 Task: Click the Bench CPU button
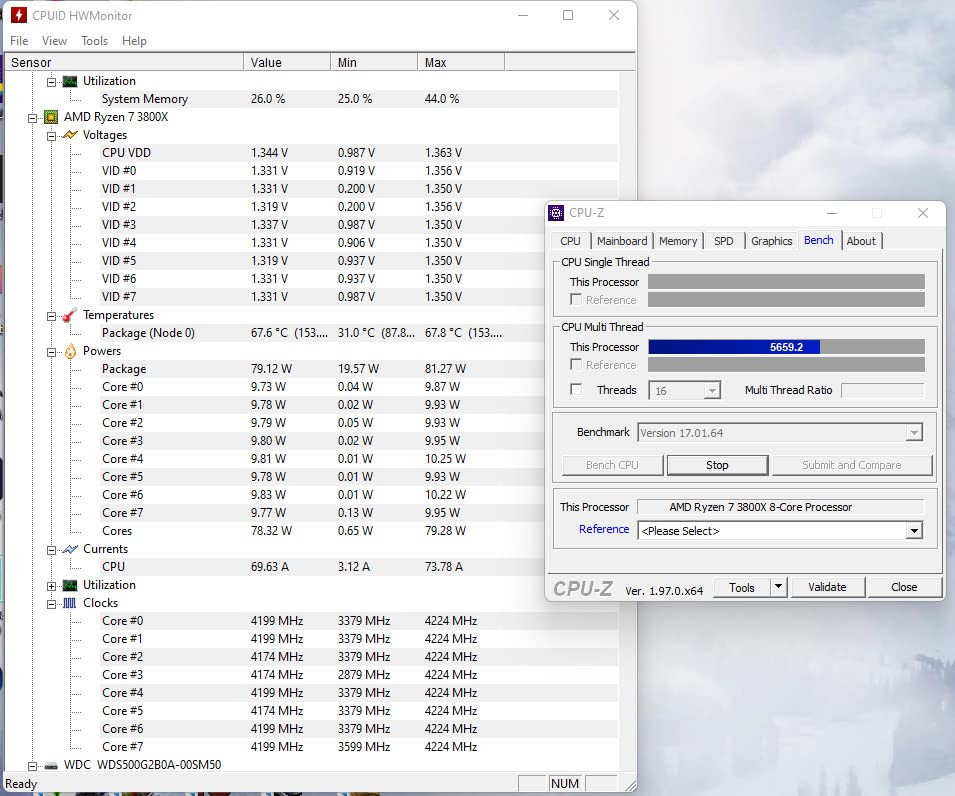(612, 465)
